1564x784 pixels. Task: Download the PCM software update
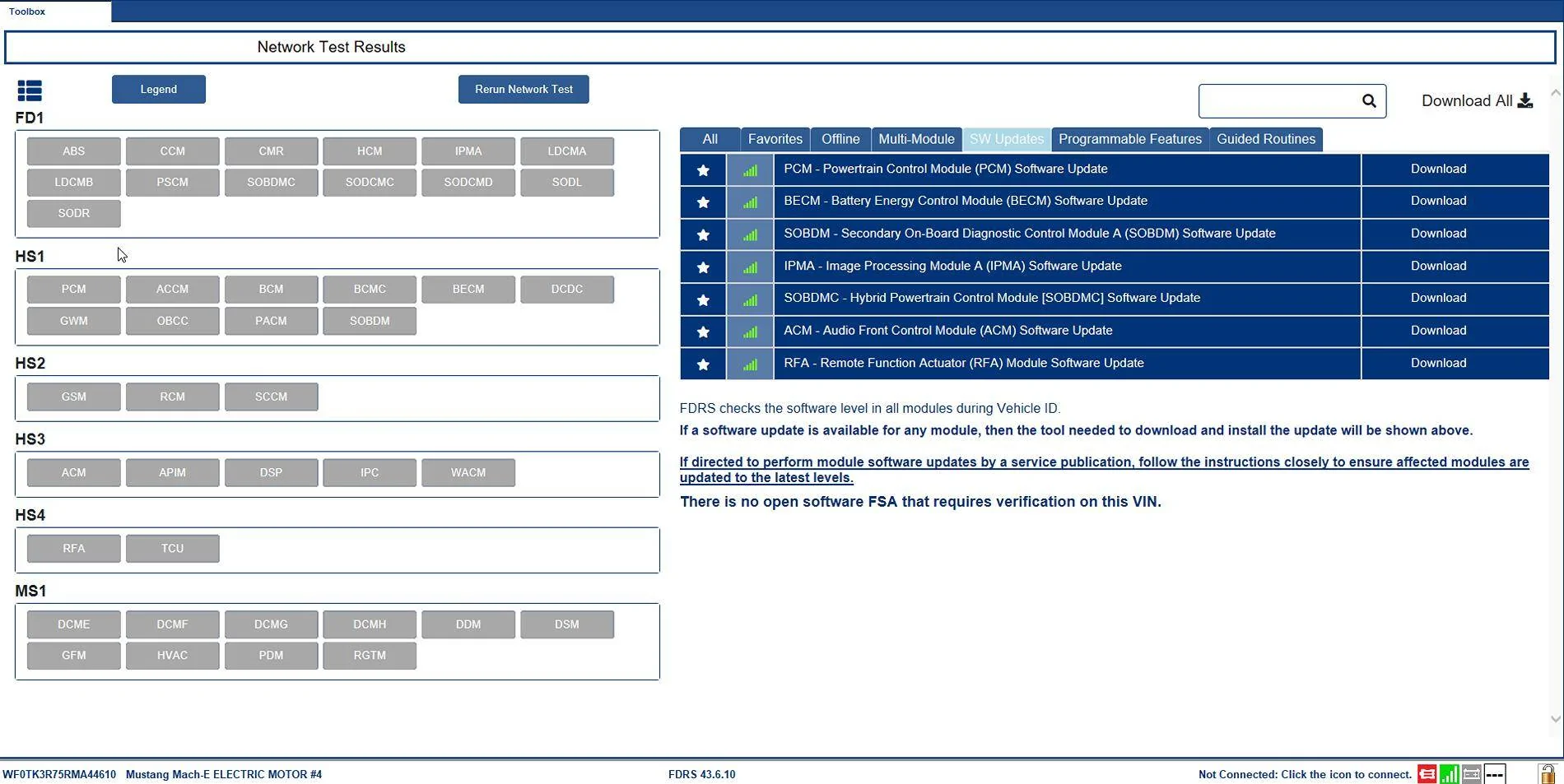pyautogui.click(x=1438, y=169)
